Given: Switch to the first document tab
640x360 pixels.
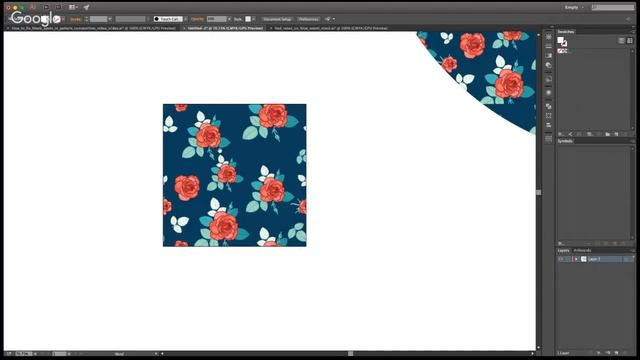Looking at the screenshot, I should 93,28.
